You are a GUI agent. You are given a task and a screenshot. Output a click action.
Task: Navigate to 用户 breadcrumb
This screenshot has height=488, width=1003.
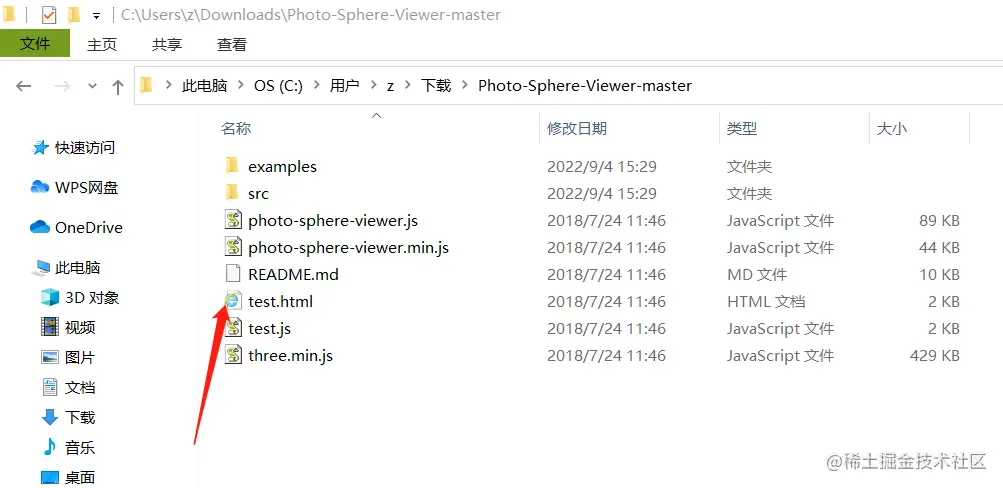(x=345, y=86)
